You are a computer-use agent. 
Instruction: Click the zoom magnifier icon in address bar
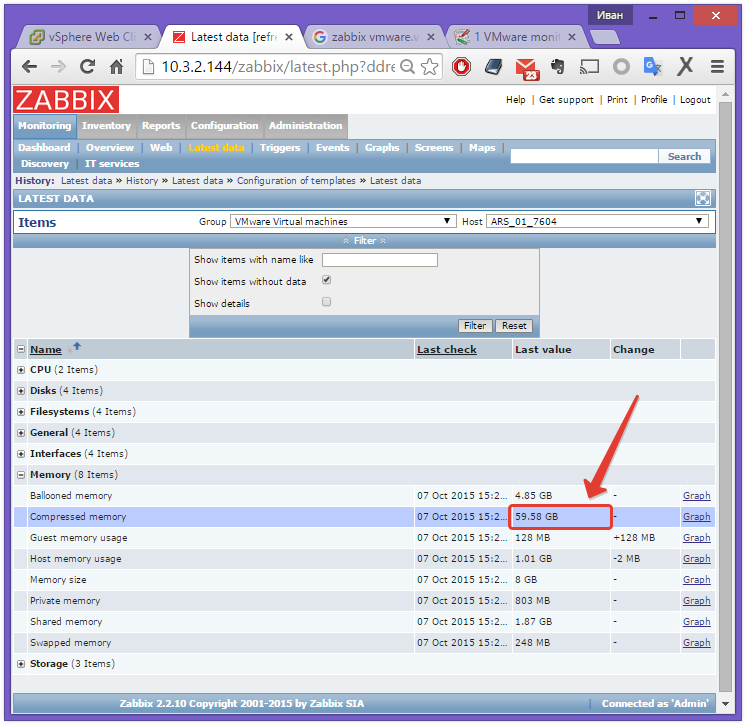click(x=407, y=67)
